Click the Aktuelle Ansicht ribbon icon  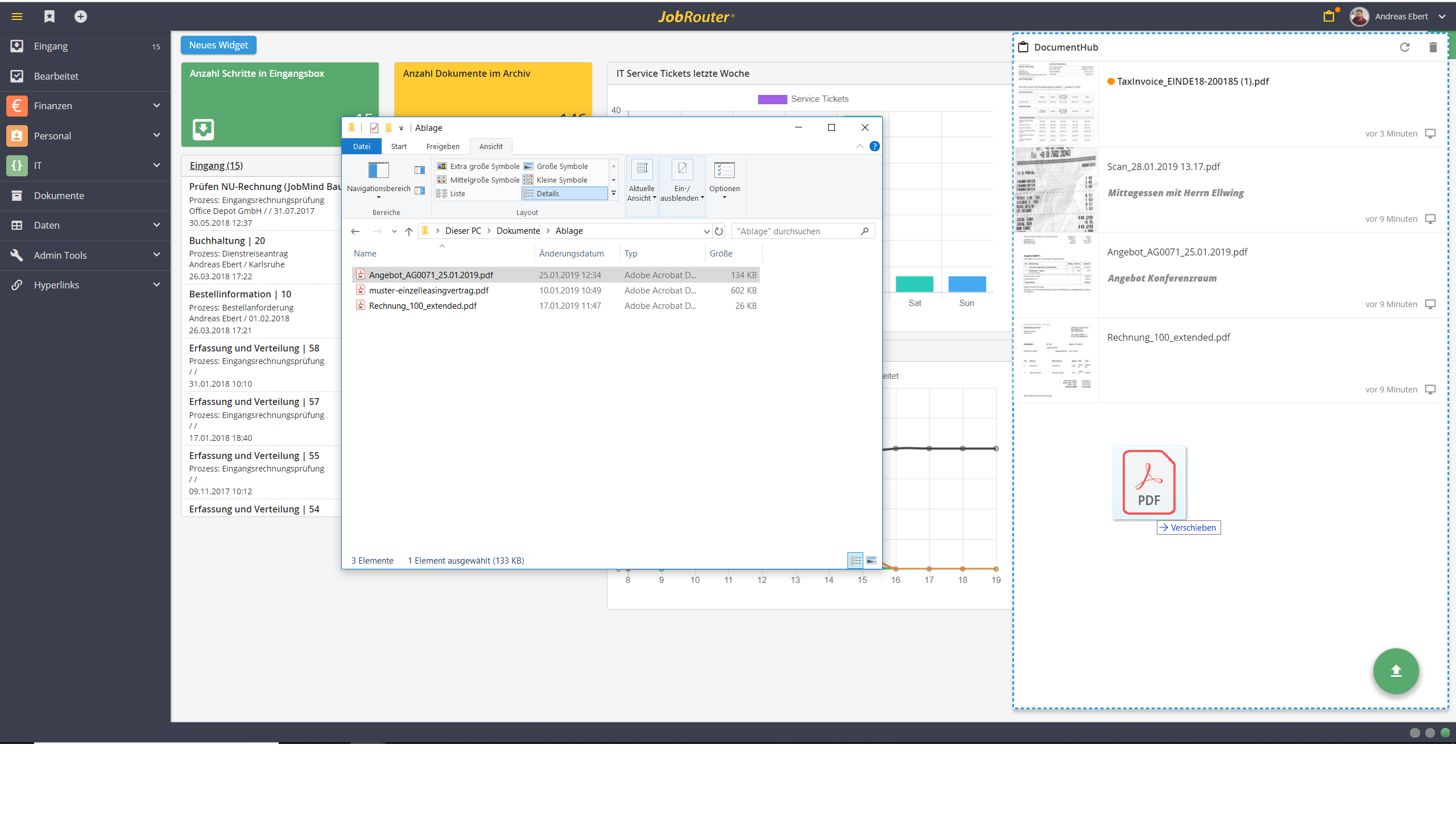642,169
